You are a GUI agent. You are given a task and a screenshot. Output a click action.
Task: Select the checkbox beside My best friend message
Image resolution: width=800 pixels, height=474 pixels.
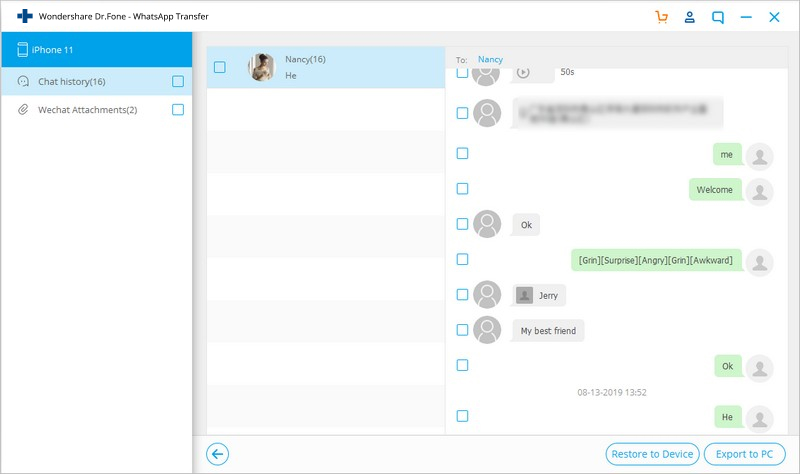pos(462,330)
